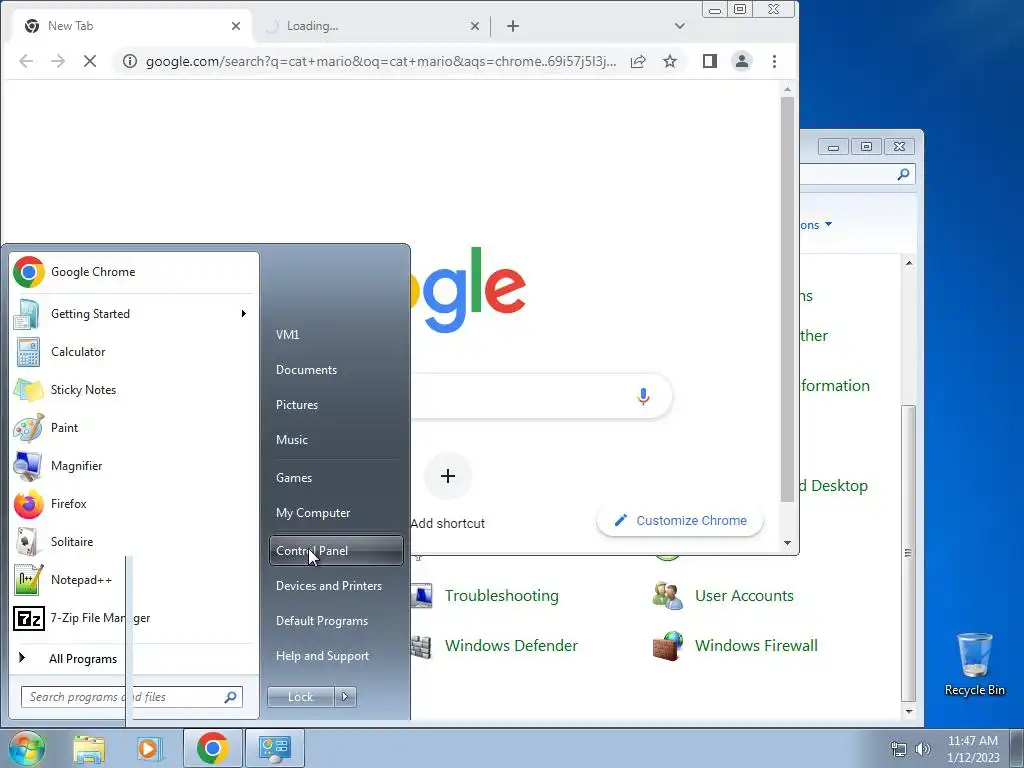This screenshot has height=768, width=1024.
Task: Click Control Panel taskbar button
Action: click(275, 748)
